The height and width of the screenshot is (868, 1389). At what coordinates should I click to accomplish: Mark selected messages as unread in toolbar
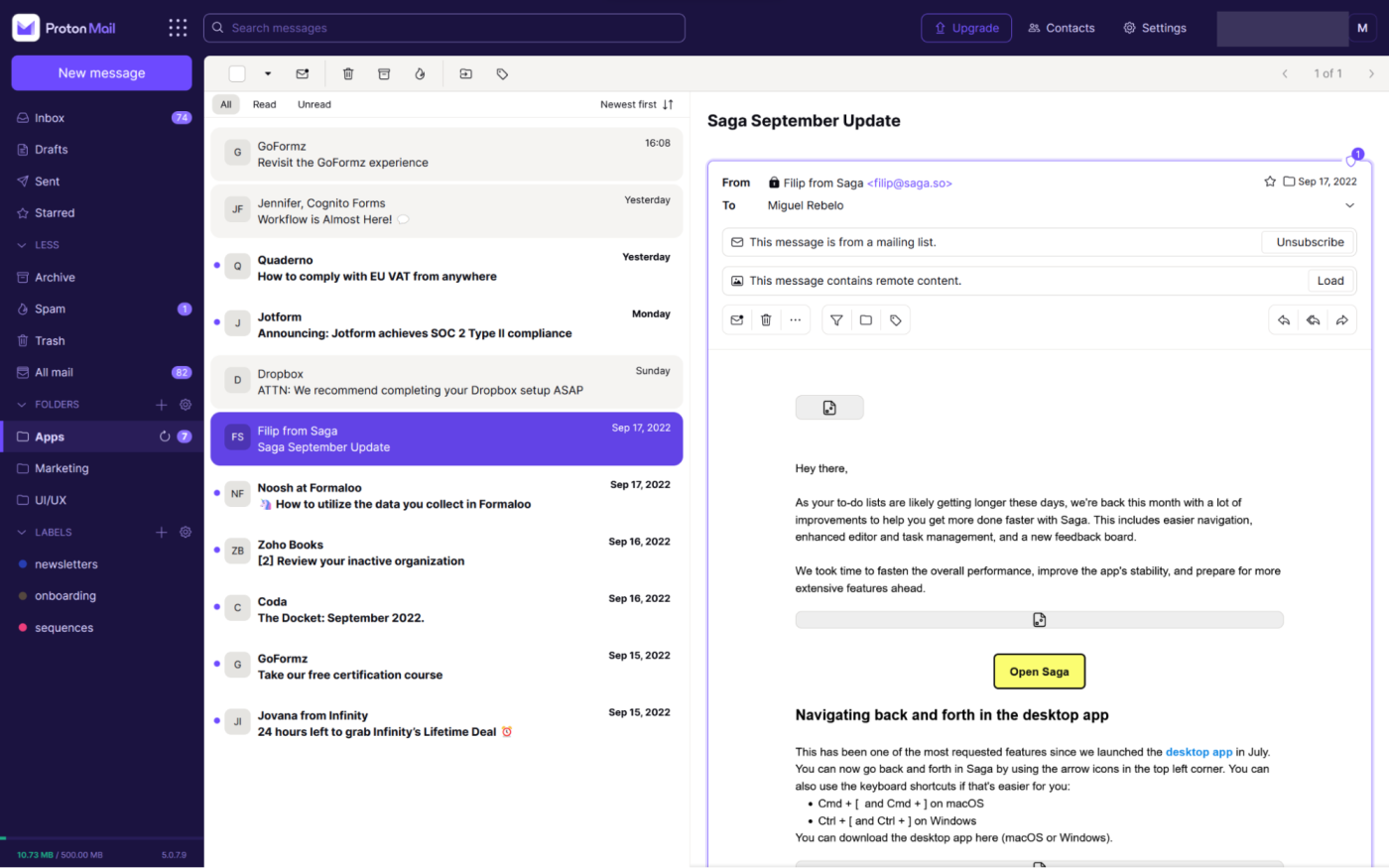click(303, 73)
